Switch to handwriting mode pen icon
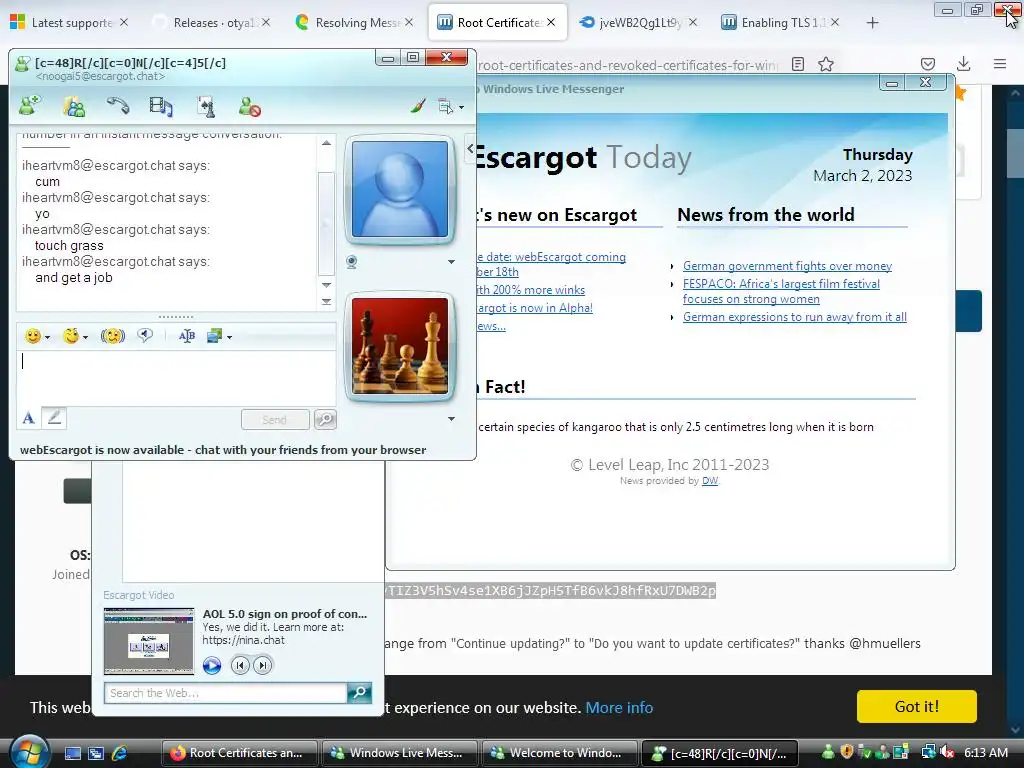The image size is (1024, 768). pos(54,417)
